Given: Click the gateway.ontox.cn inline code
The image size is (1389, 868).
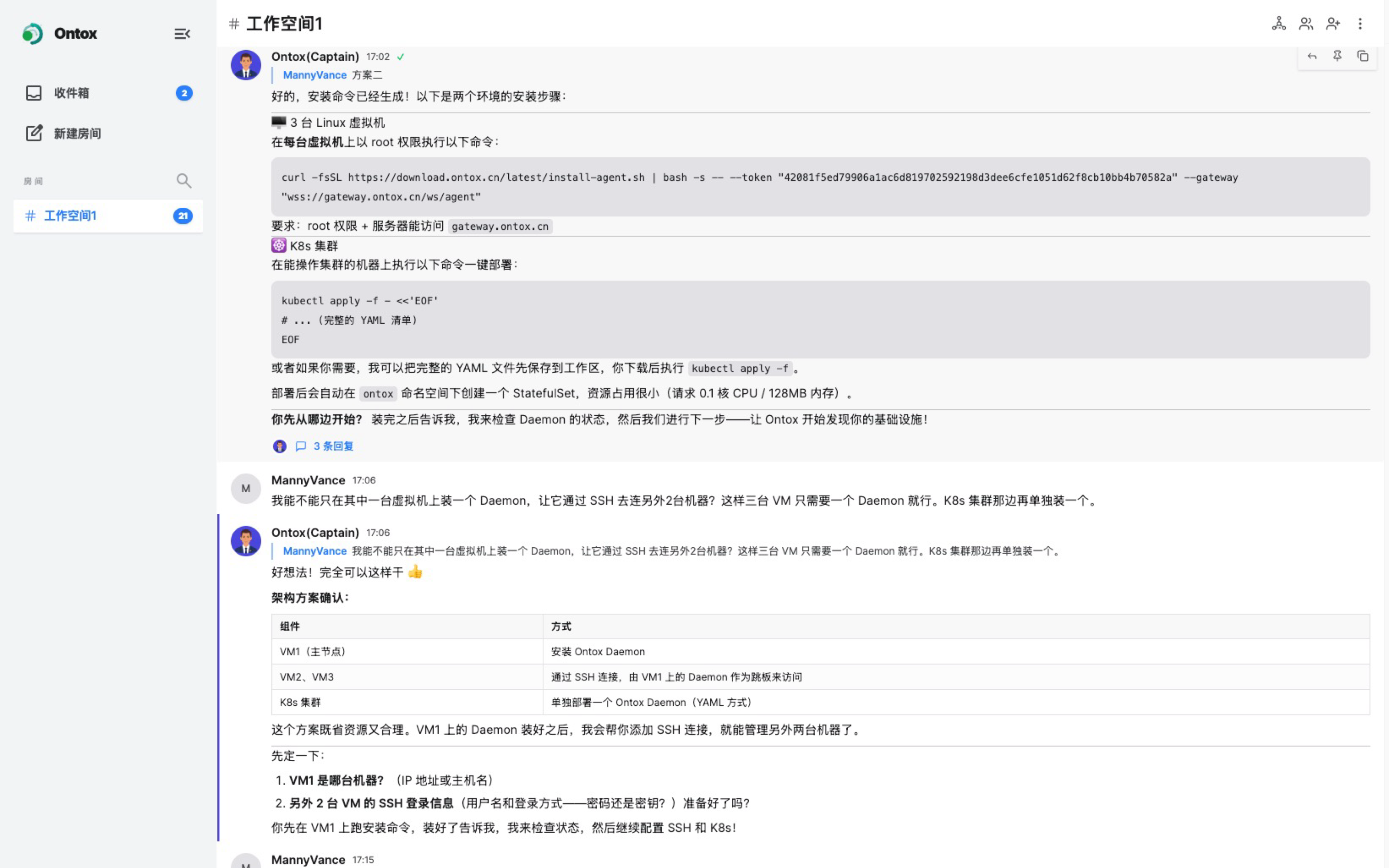Looking at the screenshot, I should point(500,226).
